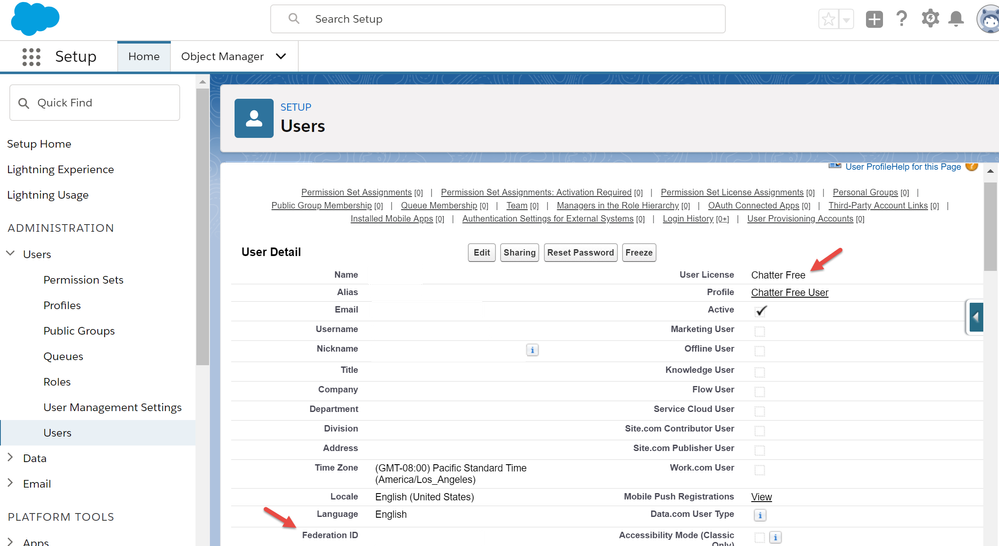The height and width of the screenshot is (546, 999).
Task: Click the Reset Password button
Action: coord(580,253)
